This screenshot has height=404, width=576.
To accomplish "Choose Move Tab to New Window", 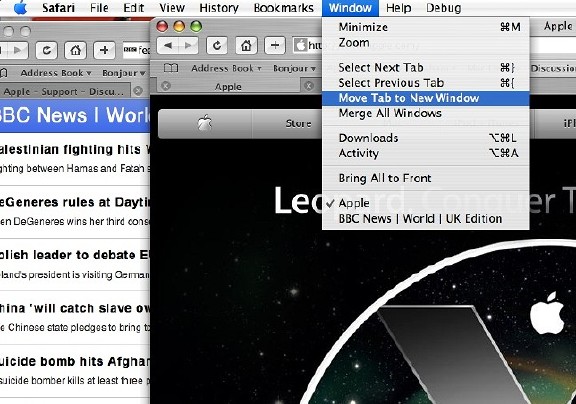I will (425, 98).
